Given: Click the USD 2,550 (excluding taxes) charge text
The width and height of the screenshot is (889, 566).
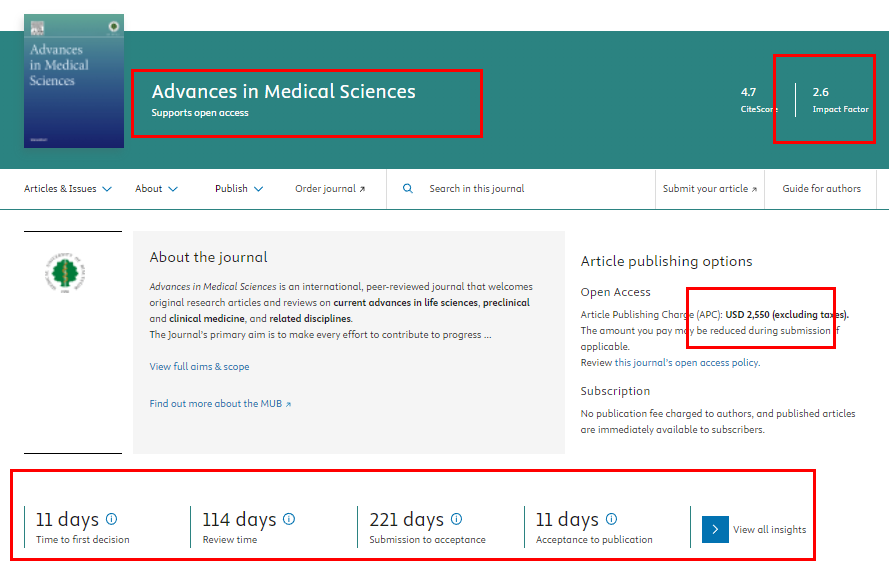Looking at the screenshot, I should [787, 315].
